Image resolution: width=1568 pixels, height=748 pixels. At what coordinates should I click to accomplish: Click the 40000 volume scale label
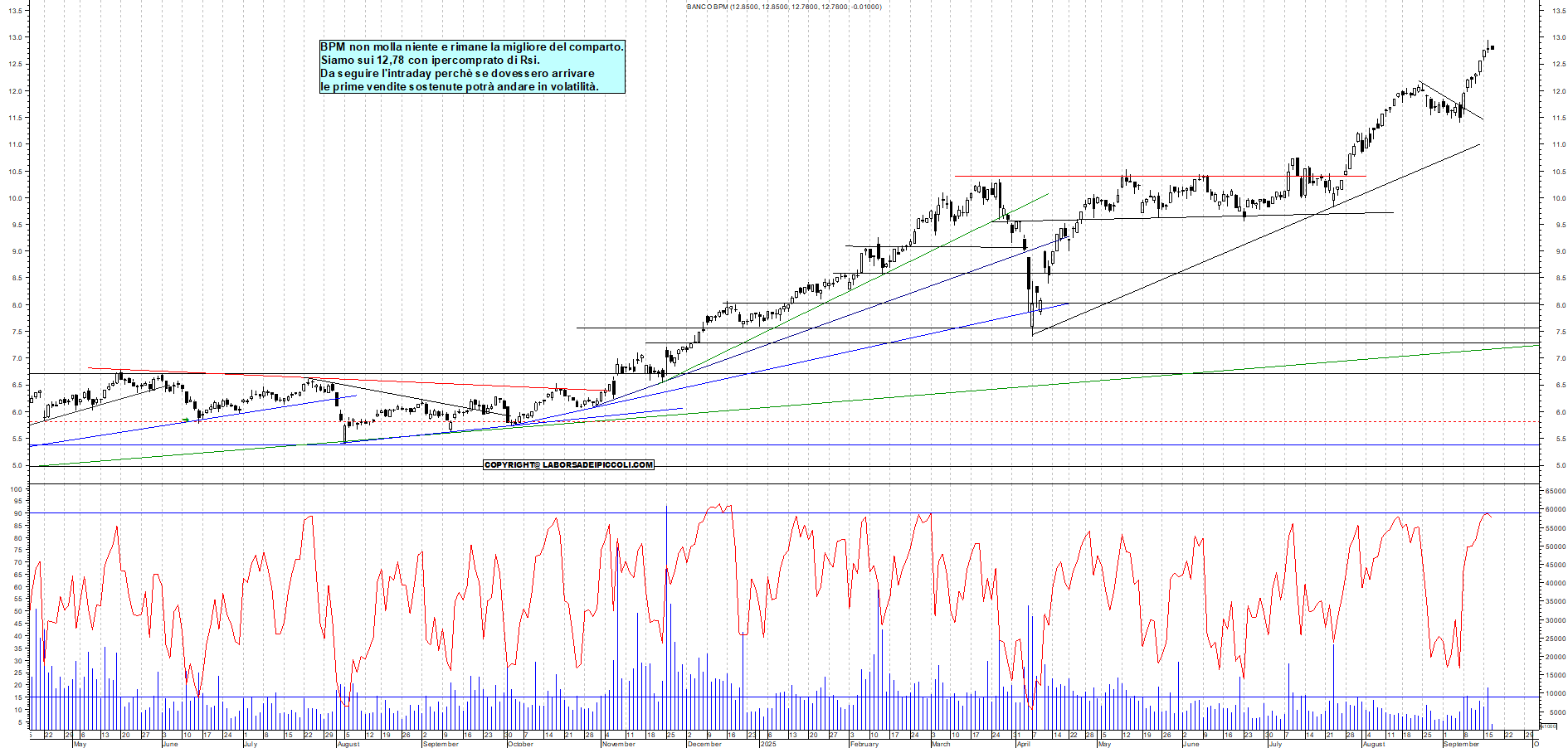coord(1556,583)
